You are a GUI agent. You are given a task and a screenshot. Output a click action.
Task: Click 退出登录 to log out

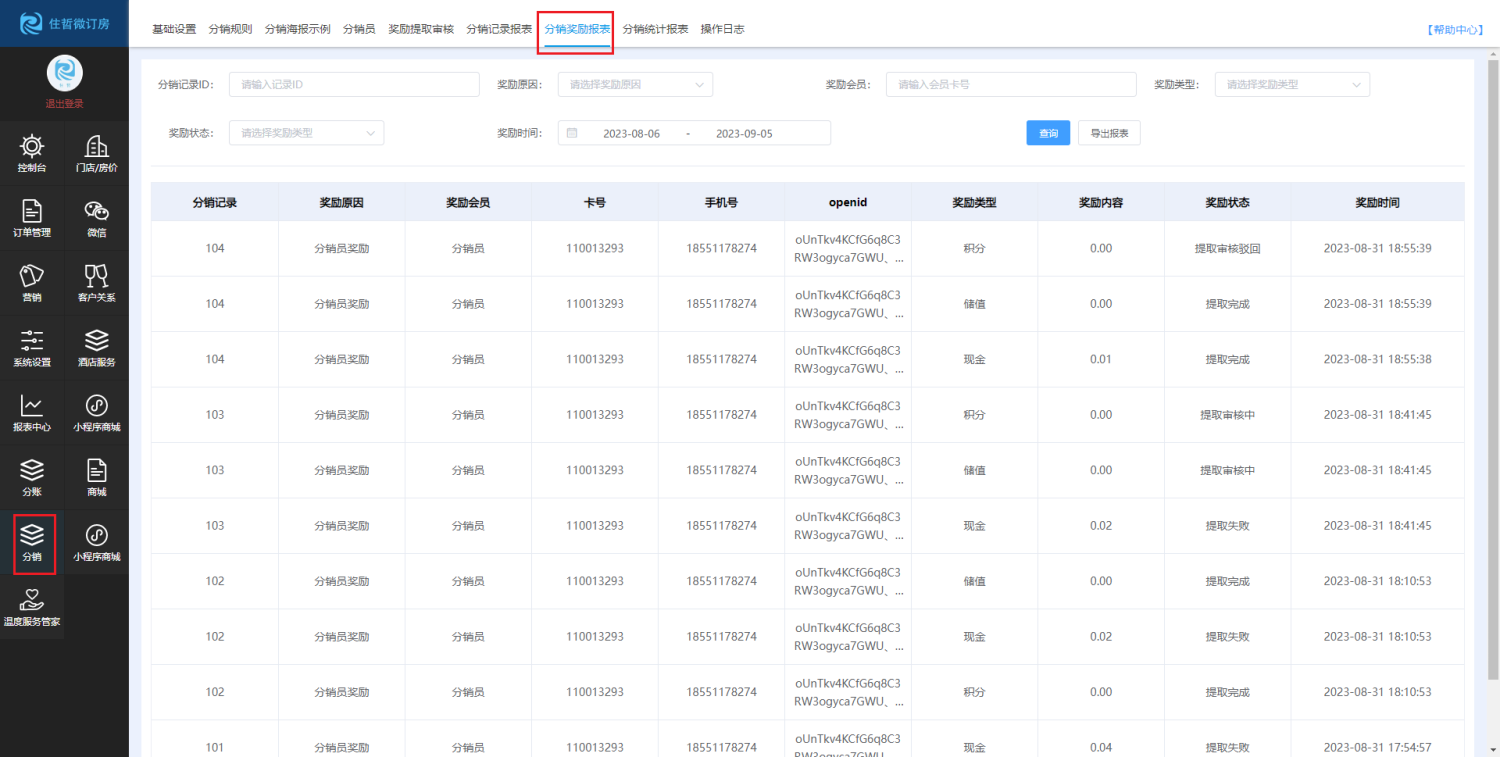tap(64, 104)
